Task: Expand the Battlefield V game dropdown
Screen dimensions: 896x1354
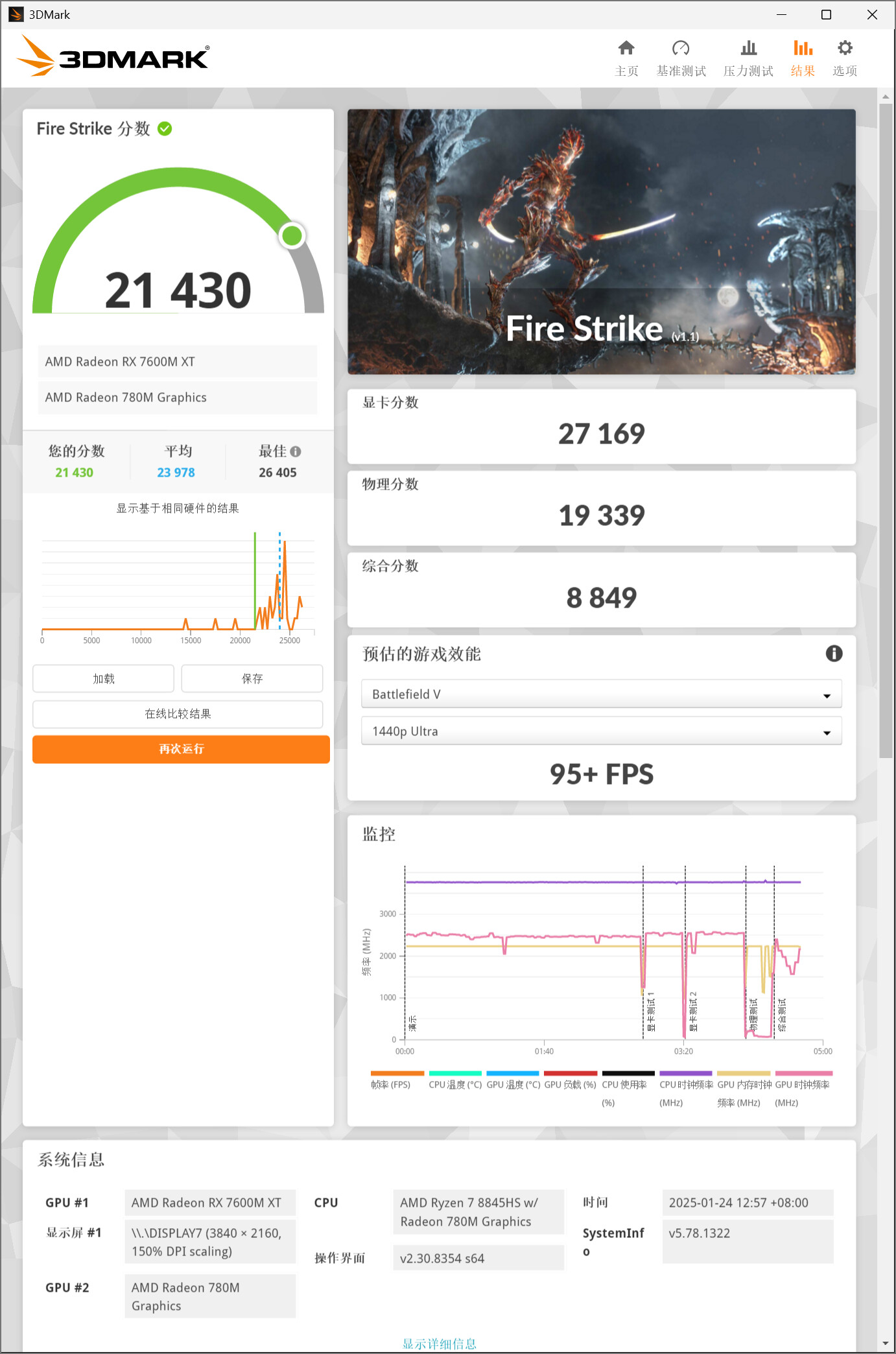Action: point(601,695)
